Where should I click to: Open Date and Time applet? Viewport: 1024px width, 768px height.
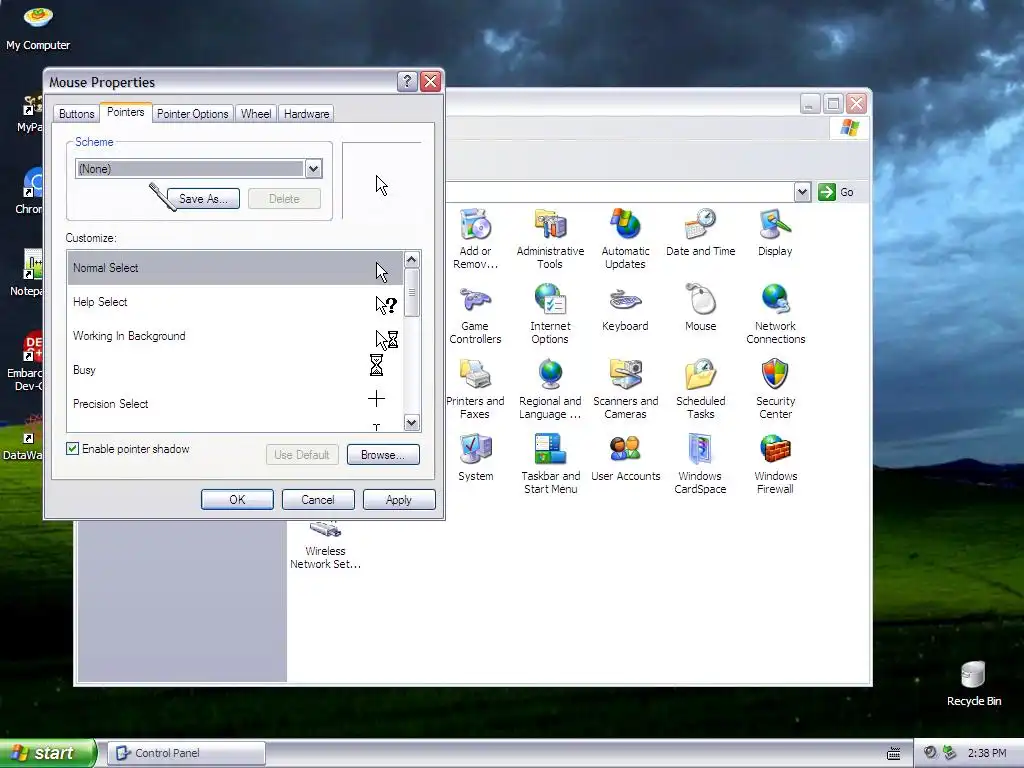point(700,232)
